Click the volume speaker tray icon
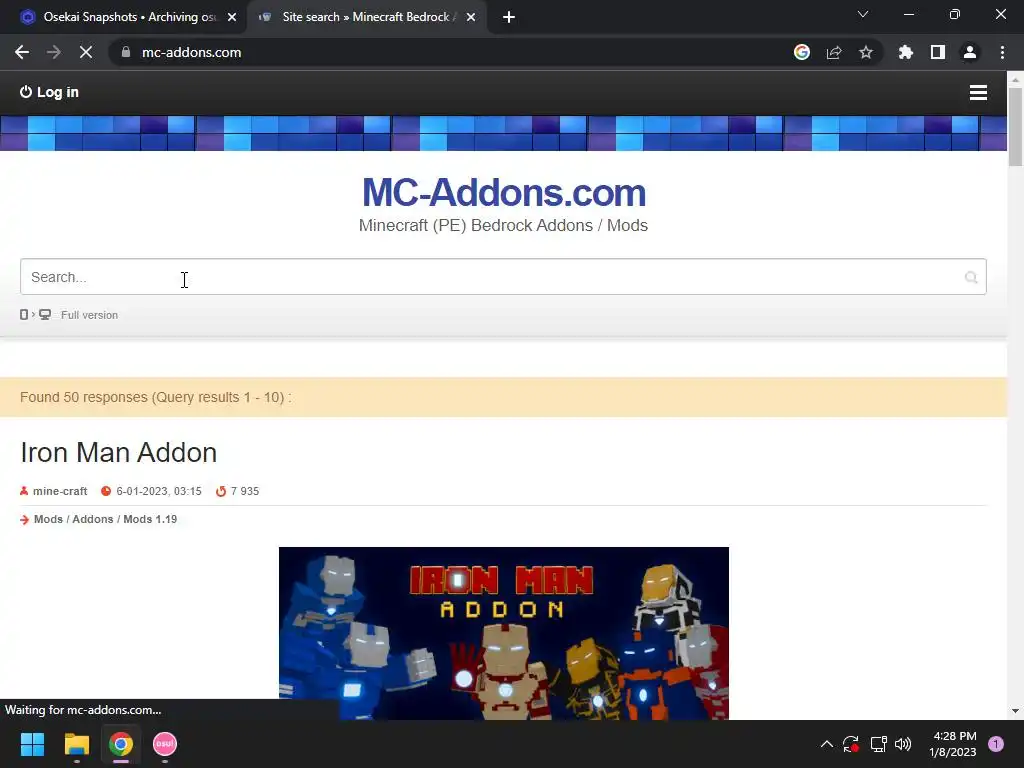Image resolution: width=1024 pixels, height=768 pixels. tap(903, 744)
